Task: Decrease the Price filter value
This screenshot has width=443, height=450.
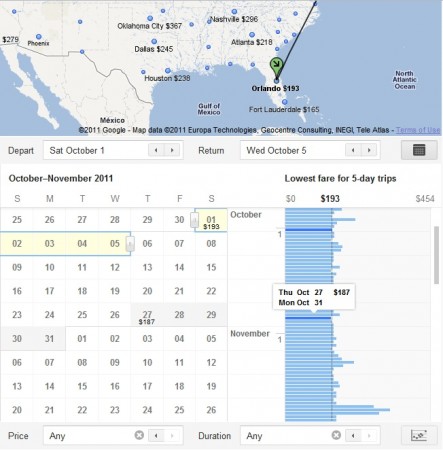Action: [156, 436]
